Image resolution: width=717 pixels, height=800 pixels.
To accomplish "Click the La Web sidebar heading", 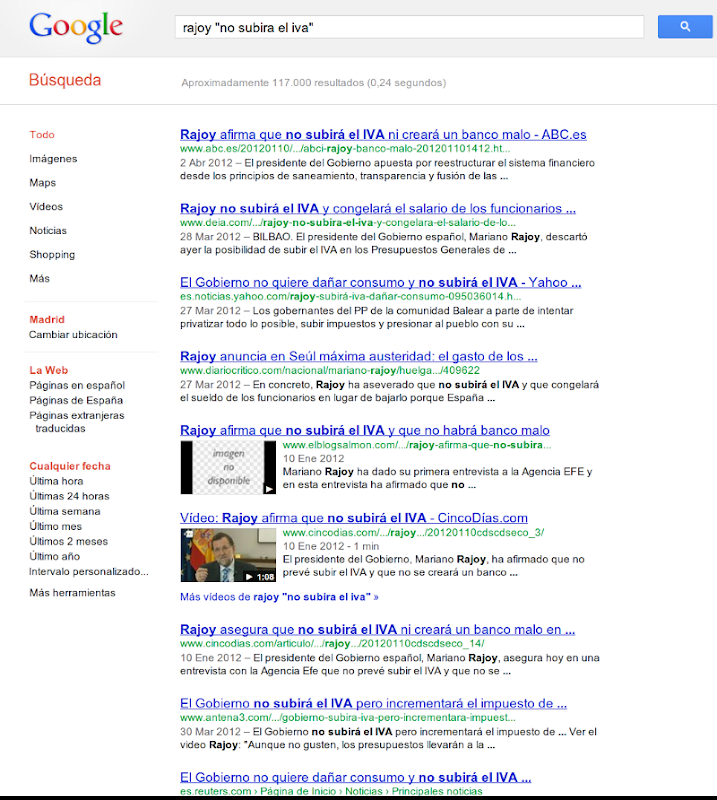I will [x=48, y=370].
